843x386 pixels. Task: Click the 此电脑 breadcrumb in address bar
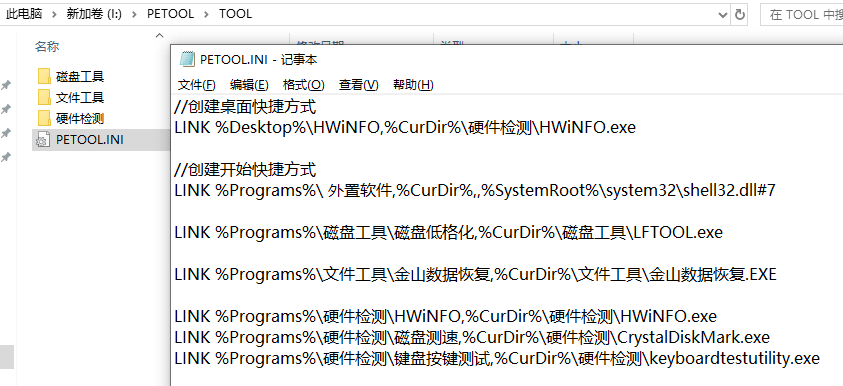coord(24,14)
